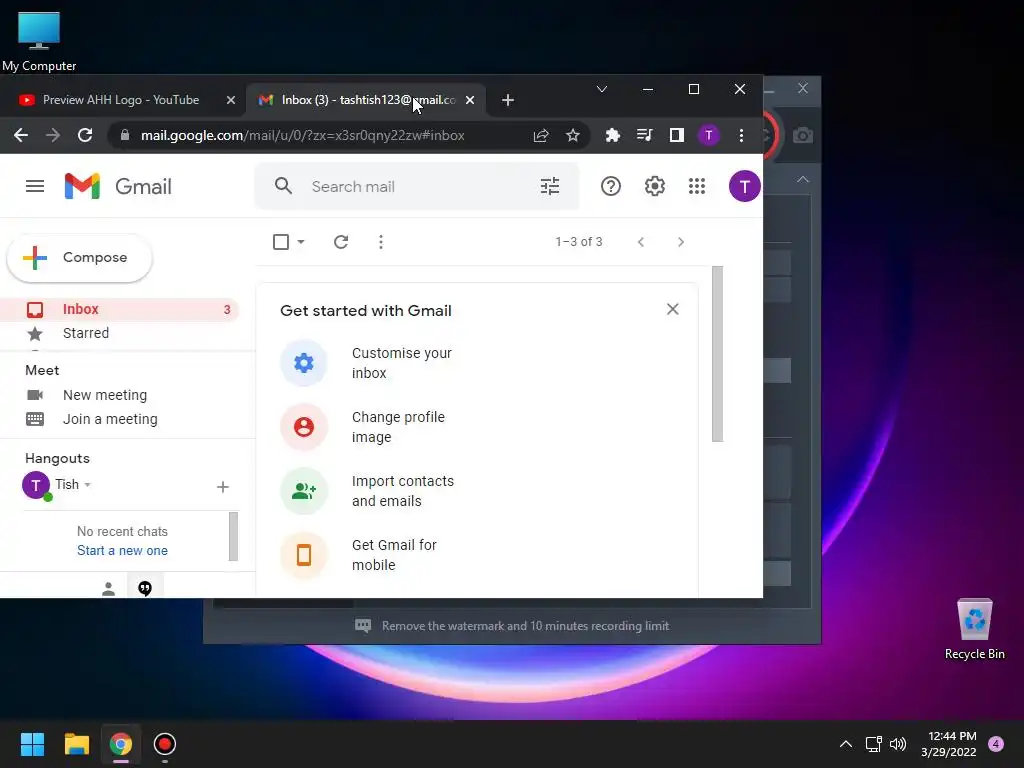1024x768 pixels.
Task: Select the Gmail Inbox browser tab
Action: coord(368,100)
